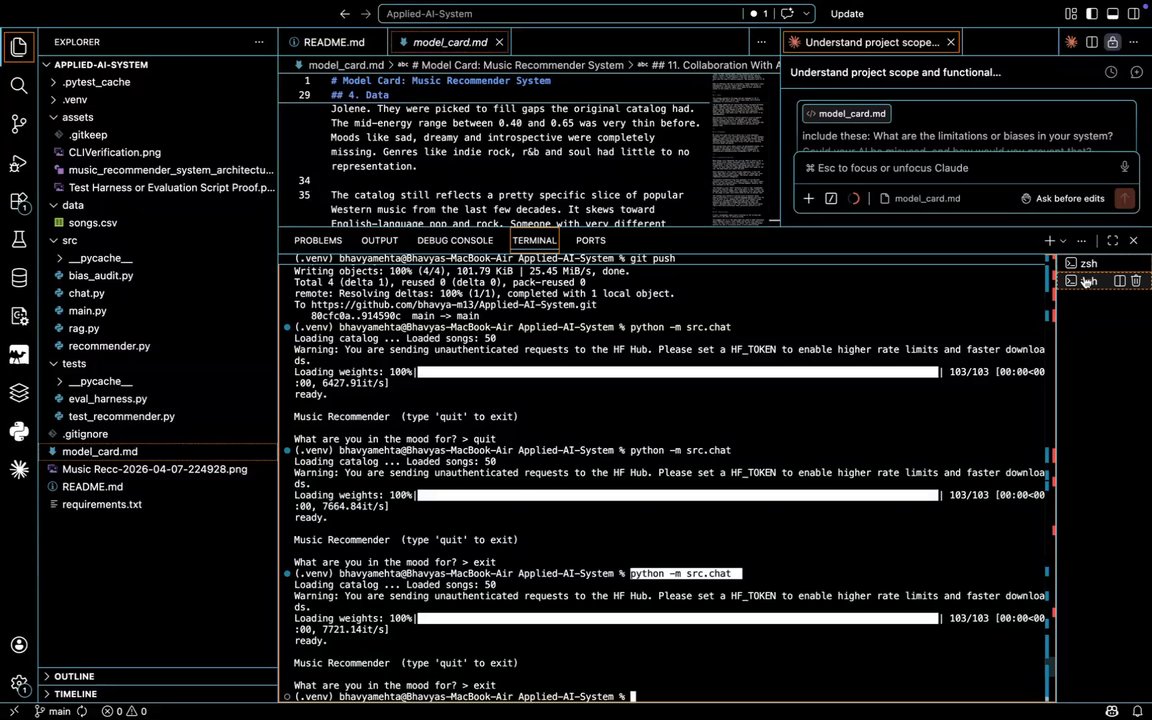Click the Update button in title bar

[x=847, y=14]
